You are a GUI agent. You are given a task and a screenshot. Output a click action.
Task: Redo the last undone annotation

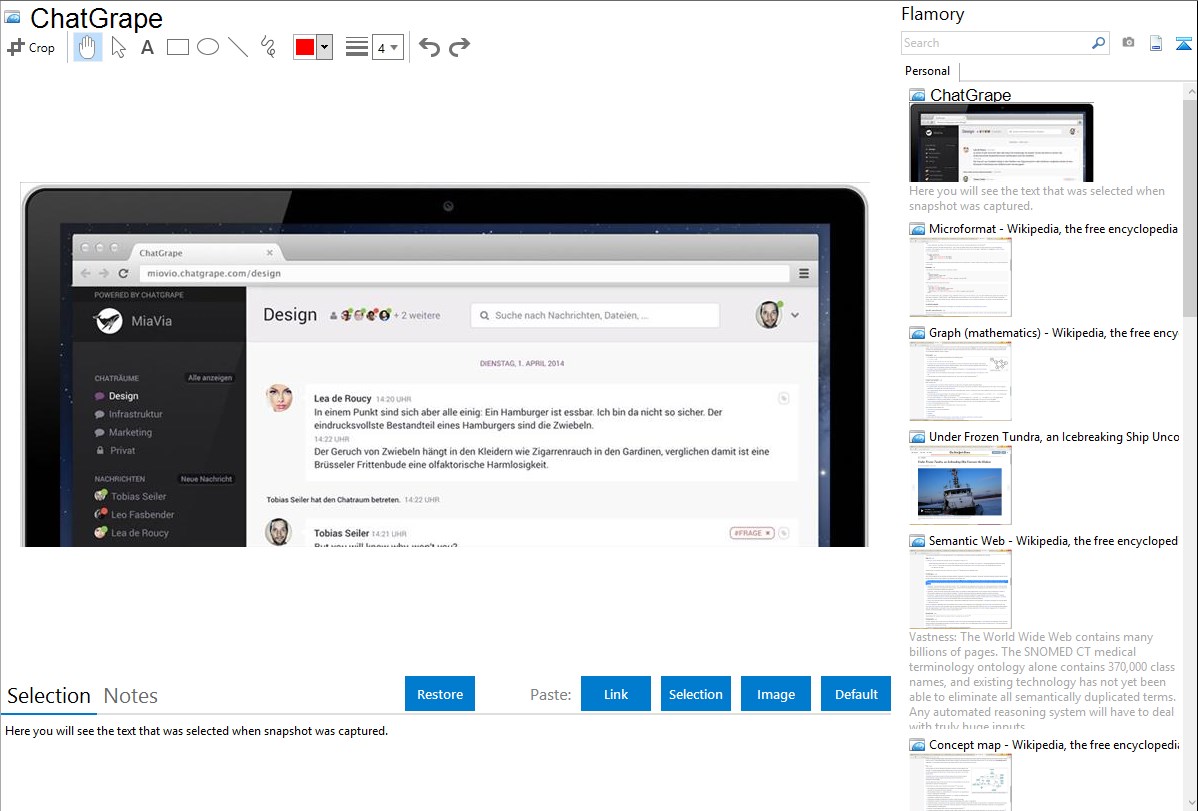[x=459, y=47]
